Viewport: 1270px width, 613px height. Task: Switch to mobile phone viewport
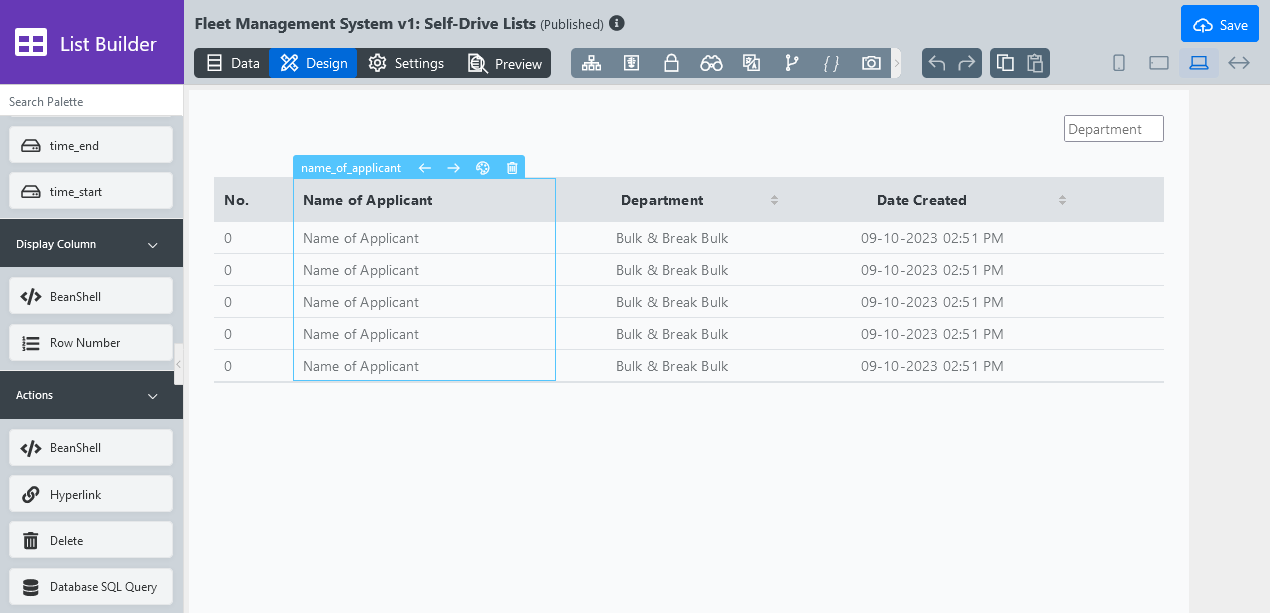(1119, 63)
